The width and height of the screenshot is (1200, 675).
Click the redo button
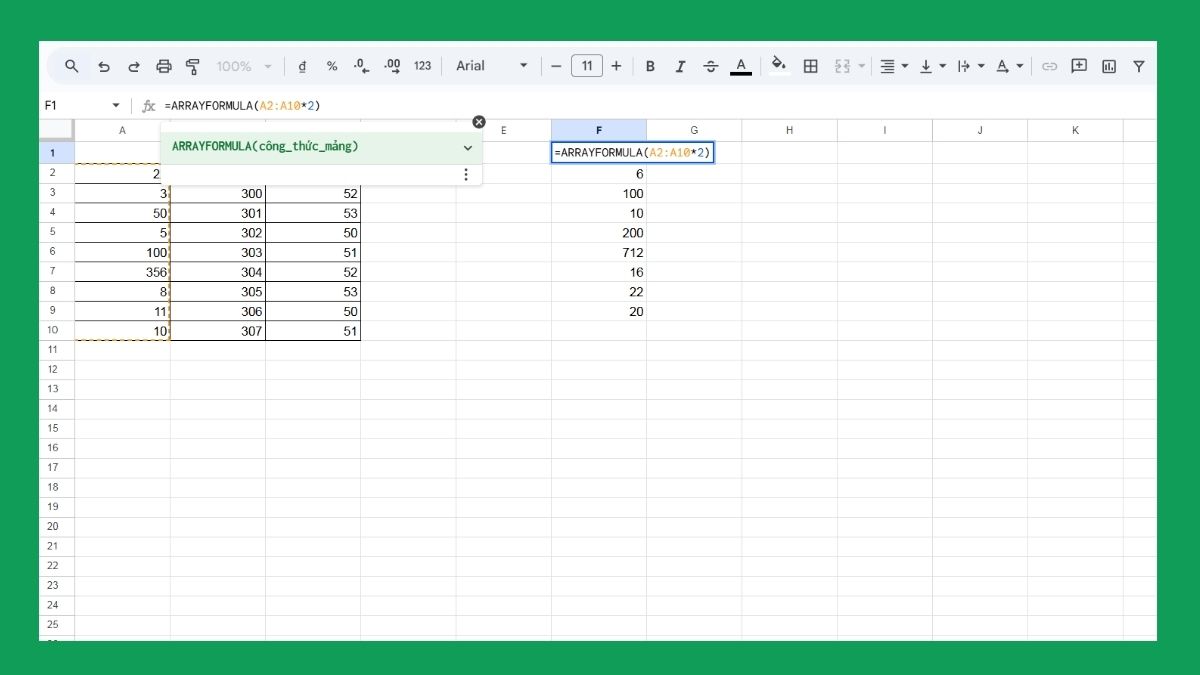pos(134,66)
